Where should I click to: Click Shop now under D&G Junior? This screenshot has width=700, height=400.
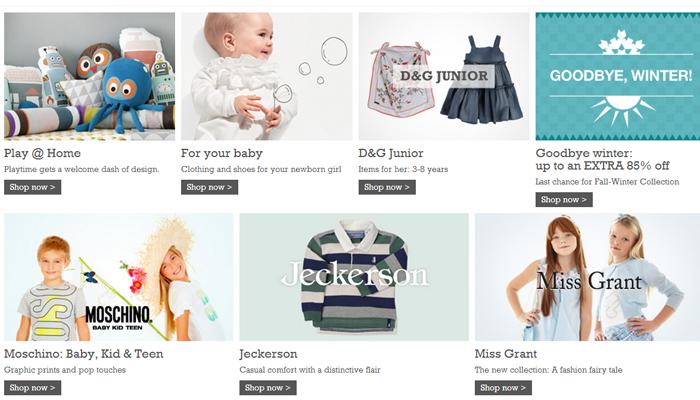(x=387, y=187)
